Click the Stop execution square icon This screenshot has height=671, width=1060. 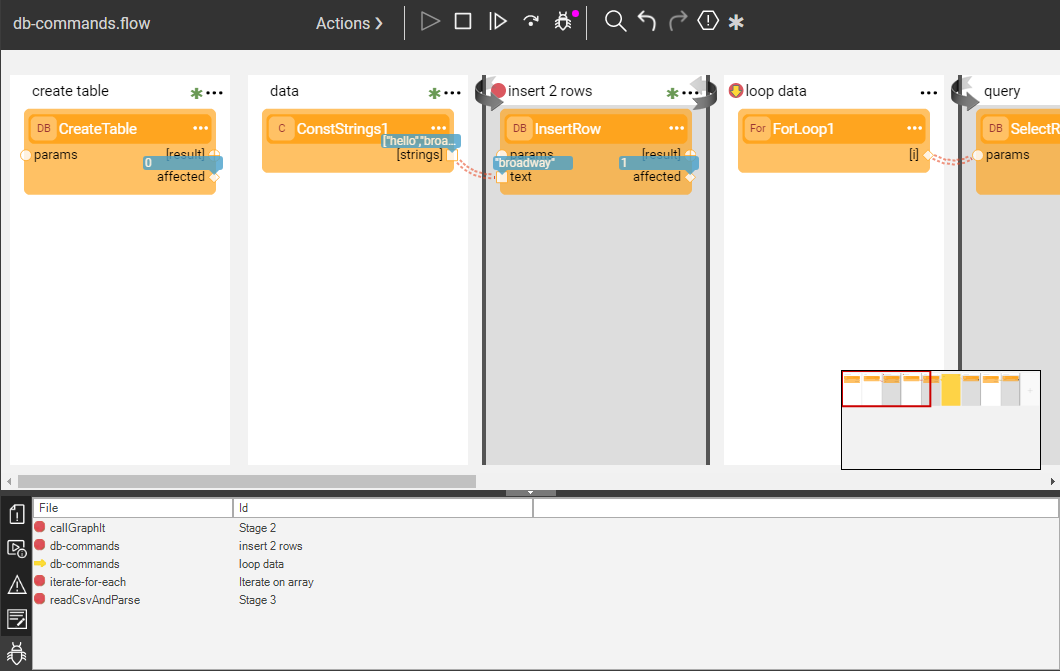[x=463, y=21]
